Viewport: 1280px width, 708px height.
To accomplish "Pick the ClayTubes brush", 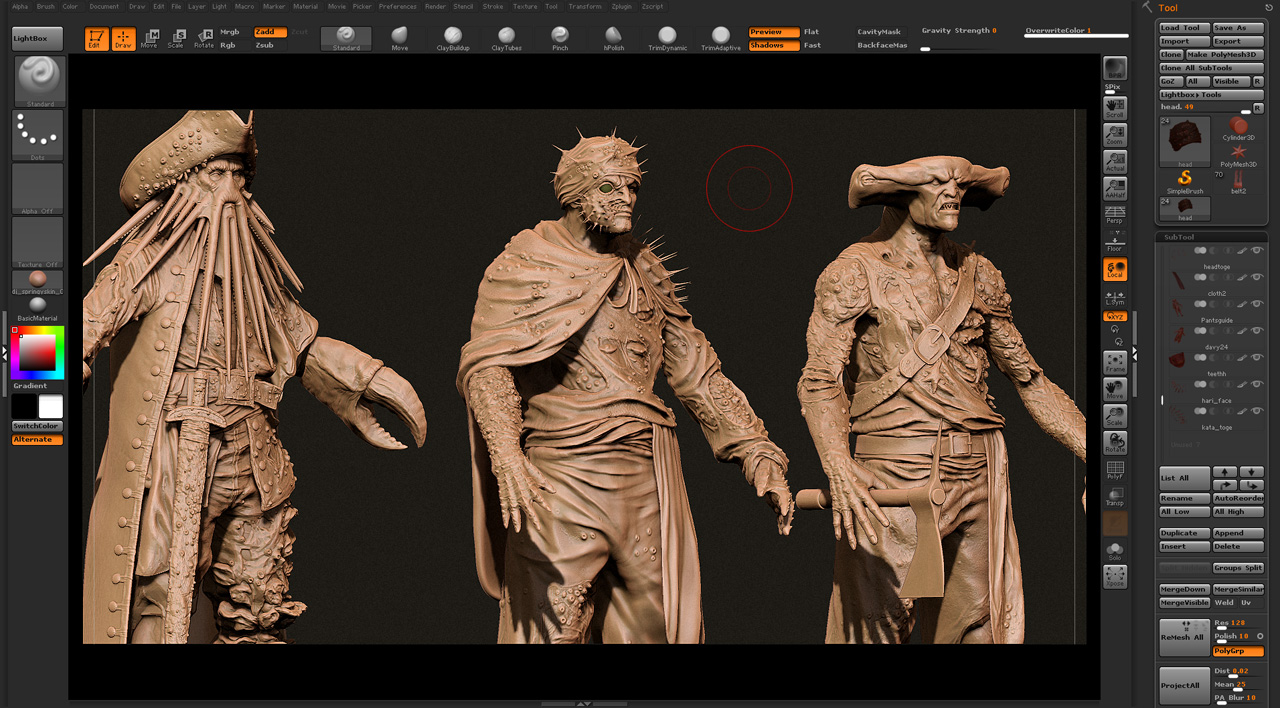I will (x=507, y=39).
